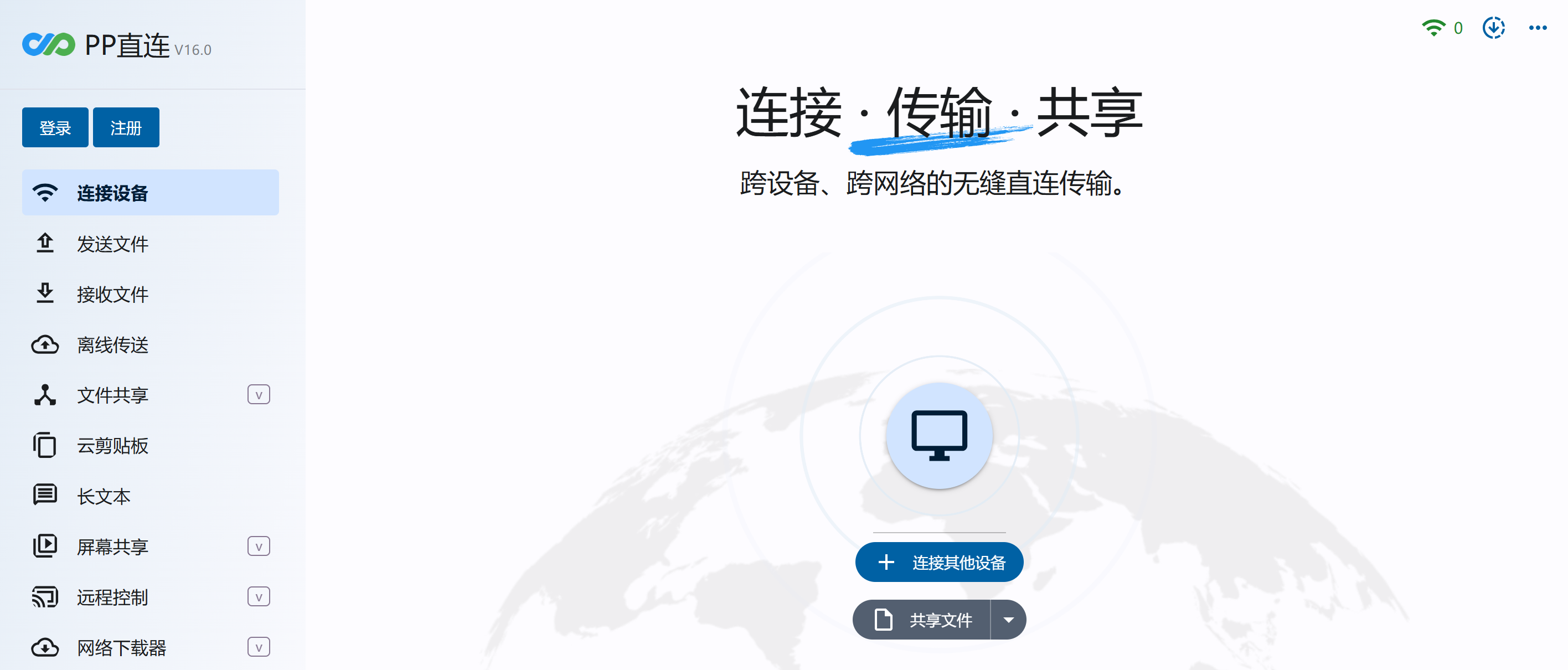Image resolution: width=1568 pixels, height=670 pixels.
Task: Click the cloud icon beside 离线传送
Action: tap(45, 344)
